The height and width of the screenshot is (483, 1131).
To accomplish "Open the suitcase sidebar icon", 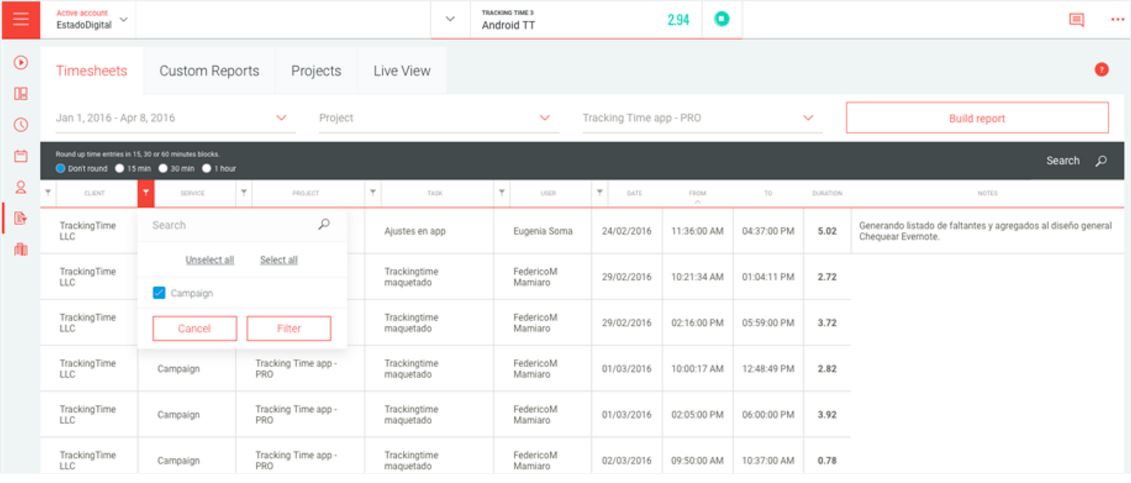I will coord(21,250).
